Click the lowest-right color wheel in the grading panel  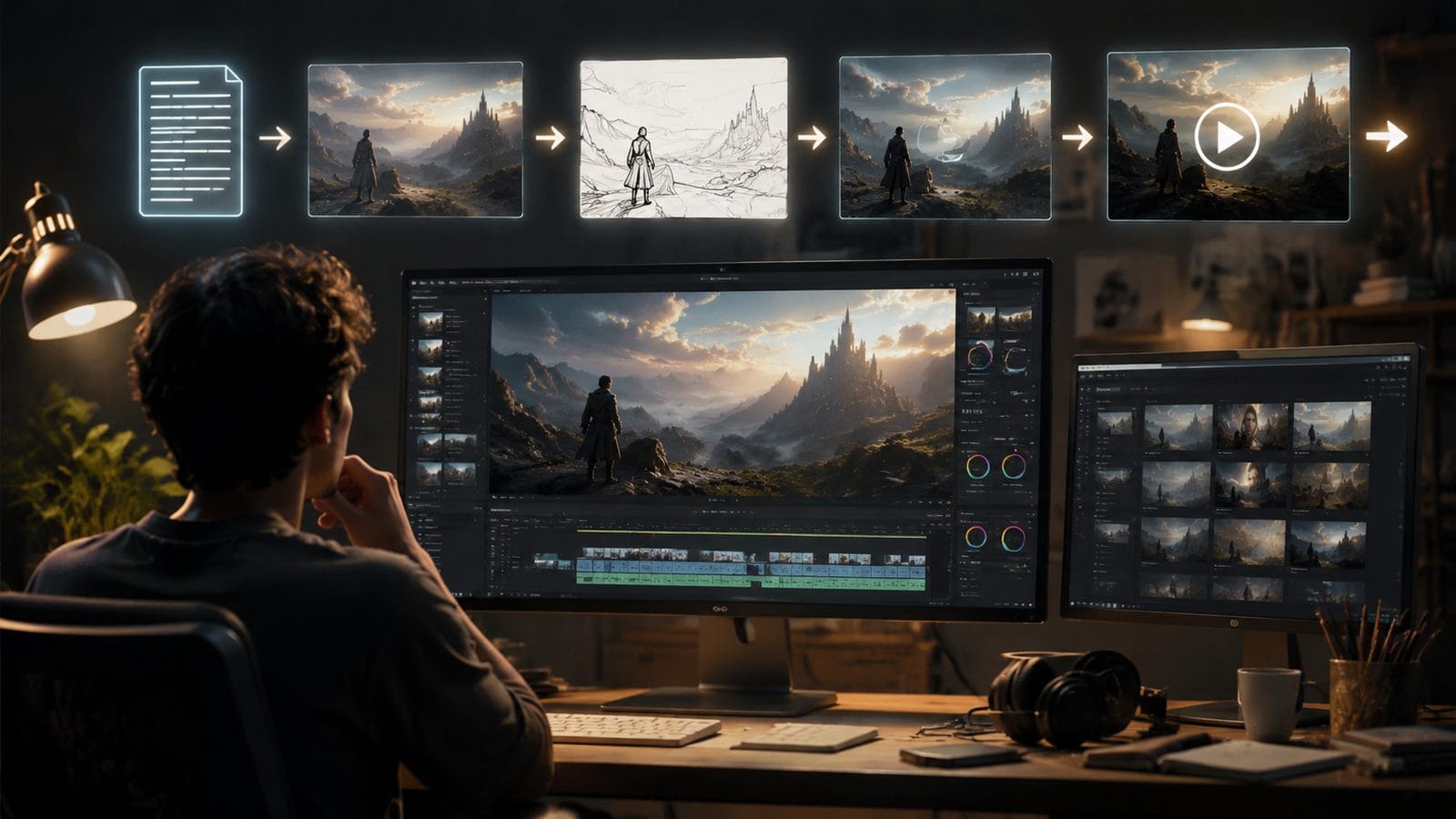[x=1013, y=539]
